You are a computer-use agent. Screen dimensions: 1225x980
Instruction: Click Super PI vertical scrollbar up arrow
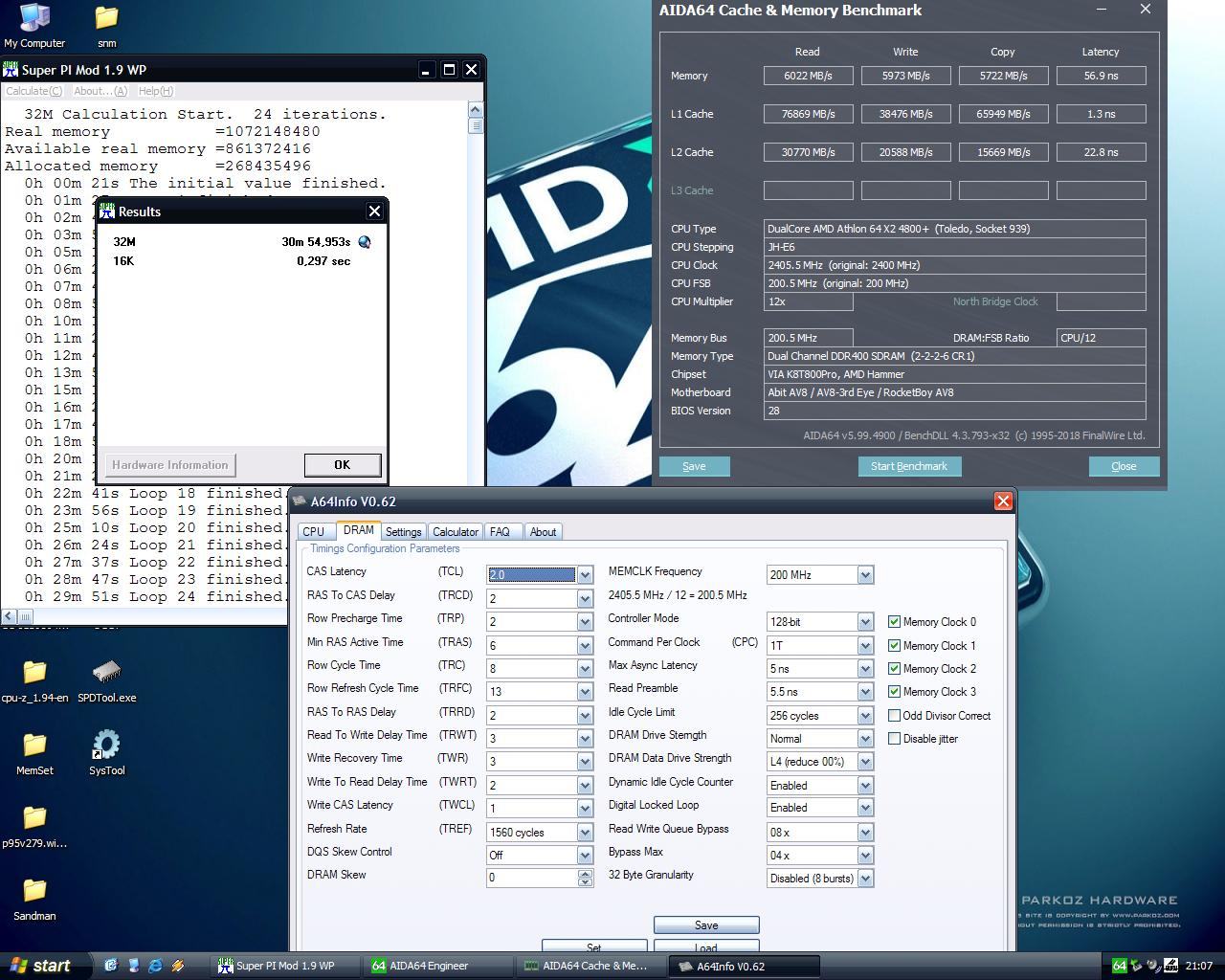[476, 108]
